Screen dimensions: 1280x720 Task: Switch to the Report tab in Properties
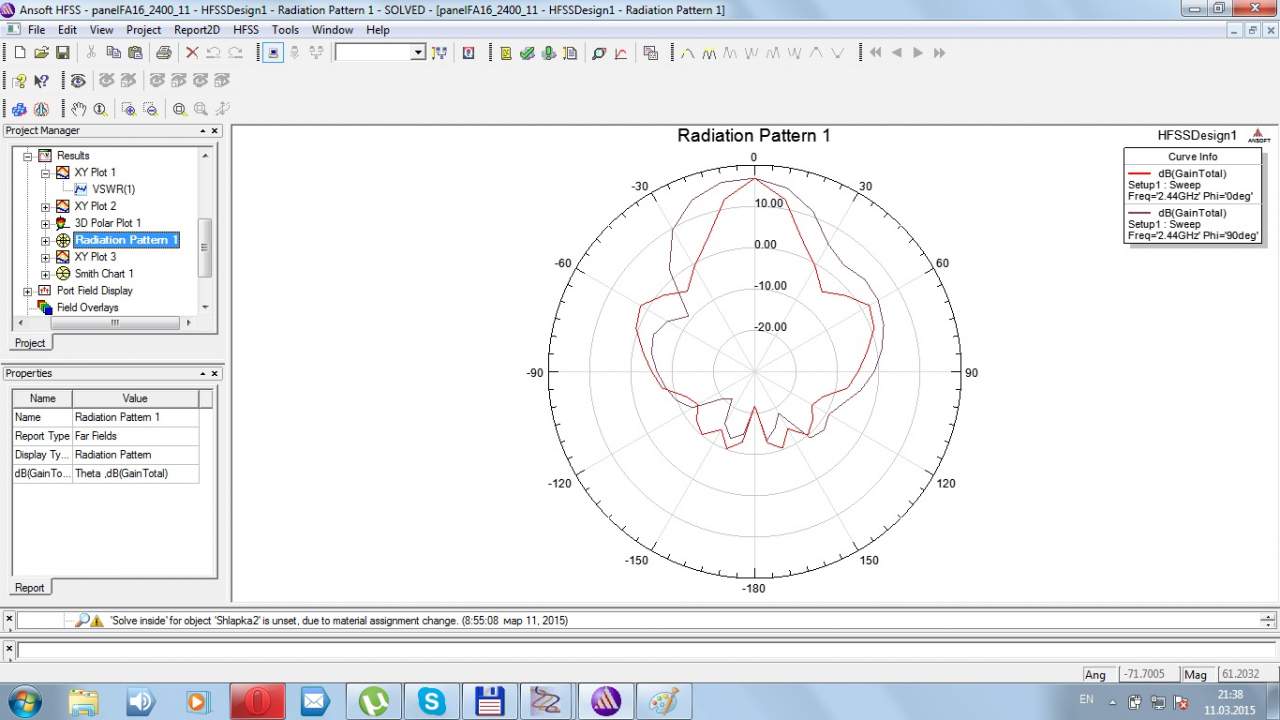[x=29, y=588]
